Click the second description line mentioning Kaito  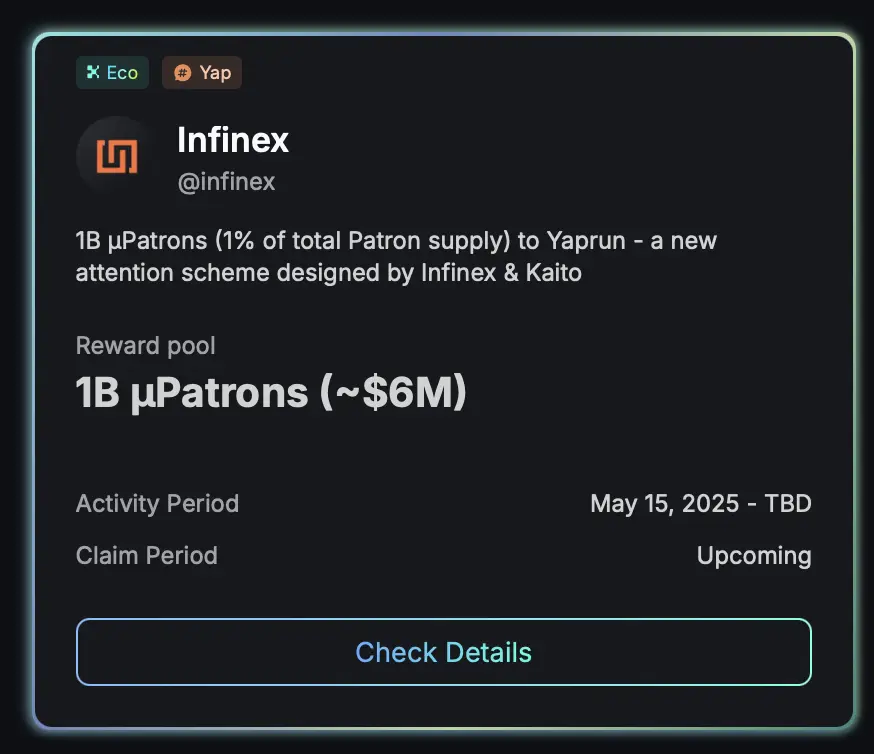[328, 273]
